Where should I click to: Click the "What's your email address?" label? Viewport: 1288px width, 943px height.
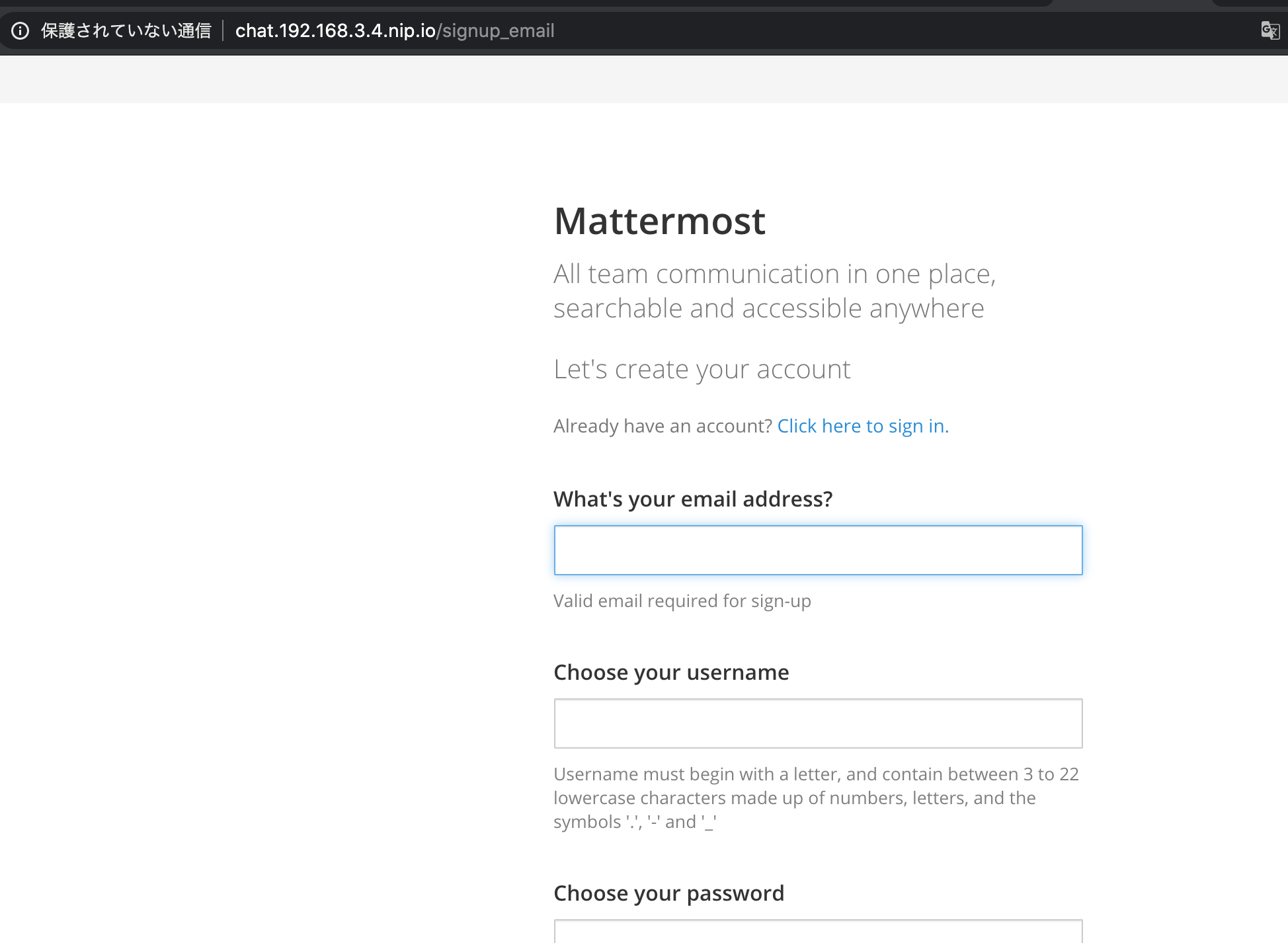[693, 499]
